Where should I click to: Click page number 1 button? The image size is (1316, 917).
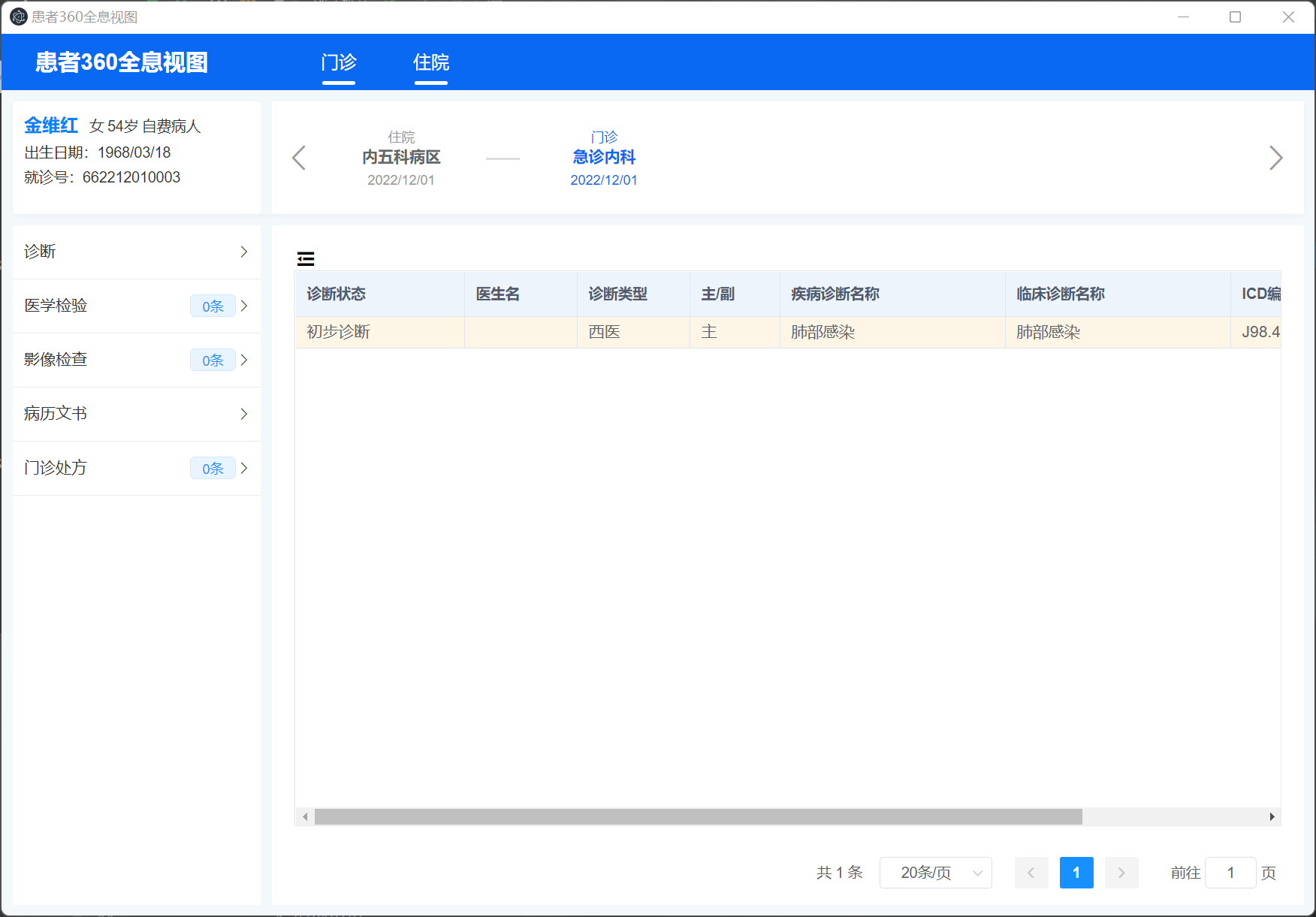pyautogui.click(x=1076, y=873)
